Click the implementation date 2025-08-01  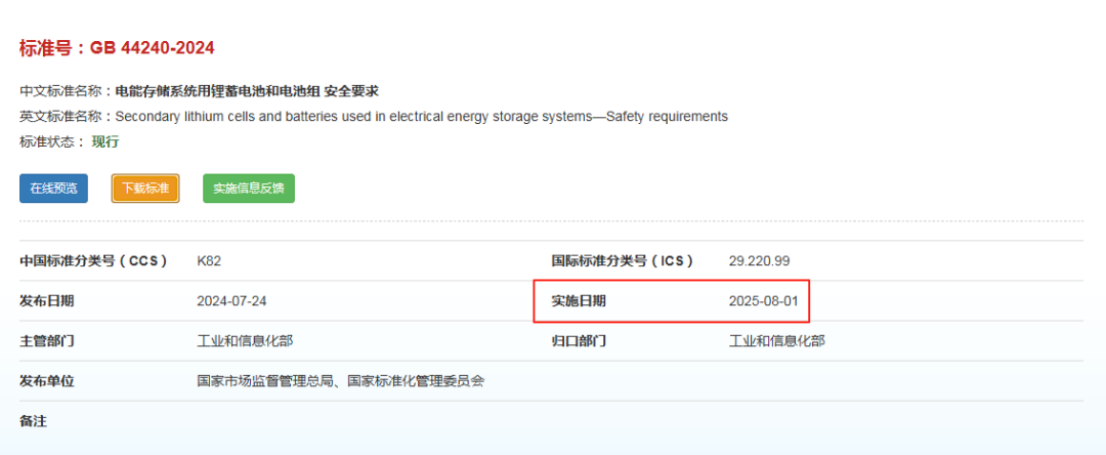click(x=763, y=301)
